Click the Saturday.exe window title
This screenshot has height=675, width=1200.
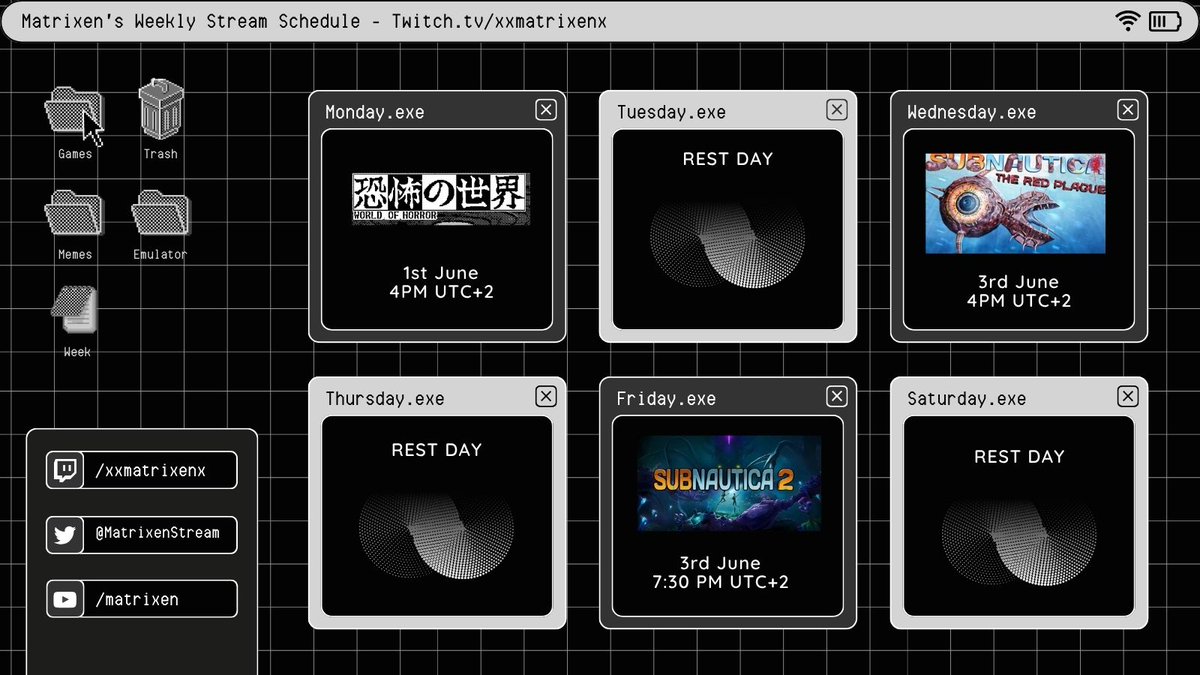tap(966, 399)
